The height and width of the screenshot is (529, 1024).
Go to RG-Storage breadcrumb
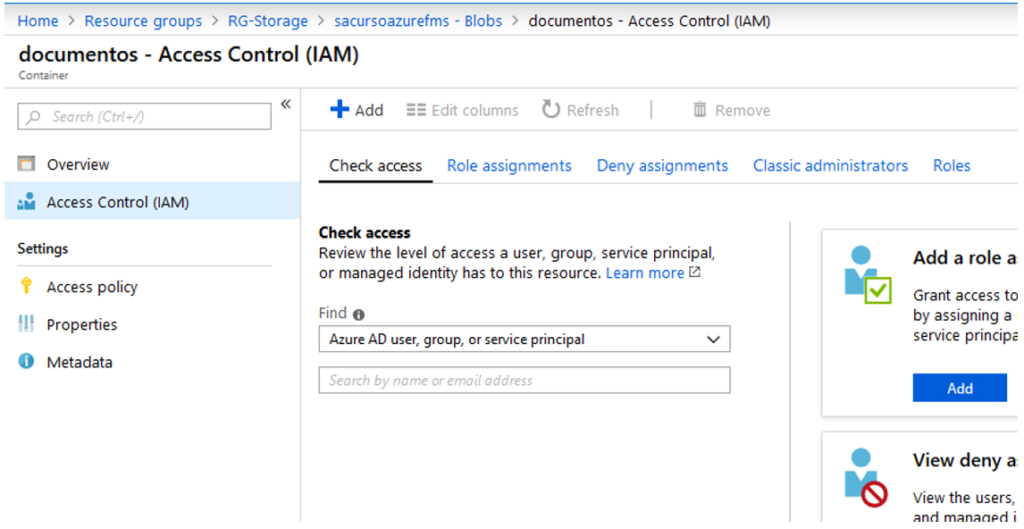pyautogui.click(x=268, y=21)
